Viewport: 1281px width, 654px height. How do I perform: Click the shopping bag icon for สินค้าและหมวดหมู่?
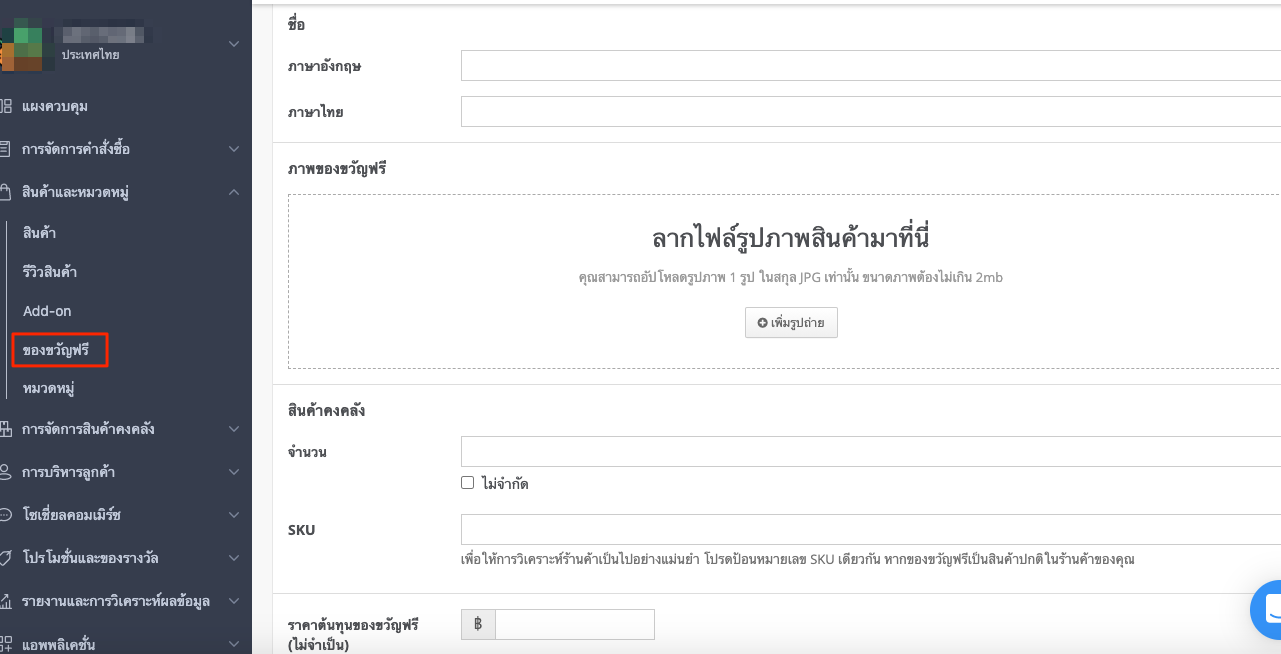[x=5, y=191]
